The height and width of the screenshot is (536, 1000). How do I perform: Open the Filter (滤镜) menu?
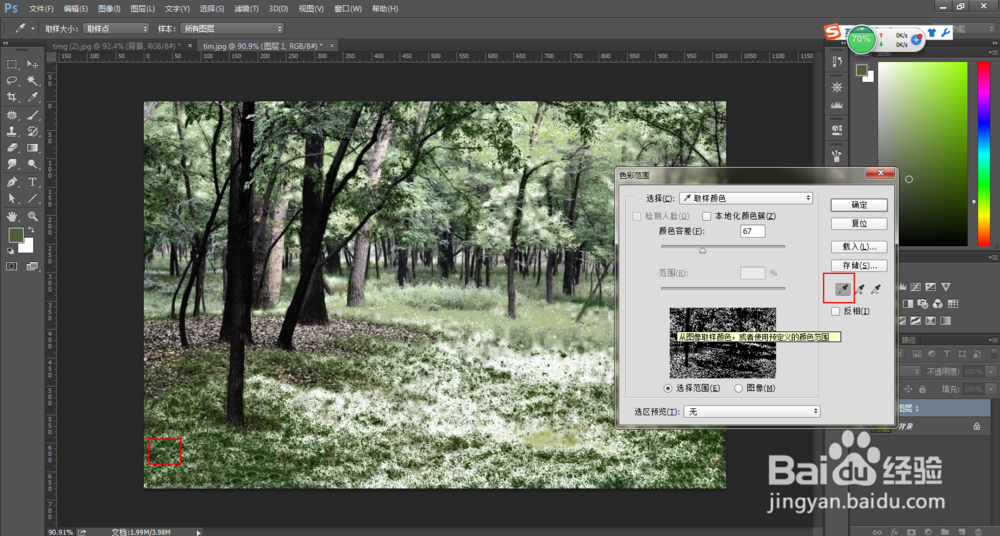pos(246,9)
